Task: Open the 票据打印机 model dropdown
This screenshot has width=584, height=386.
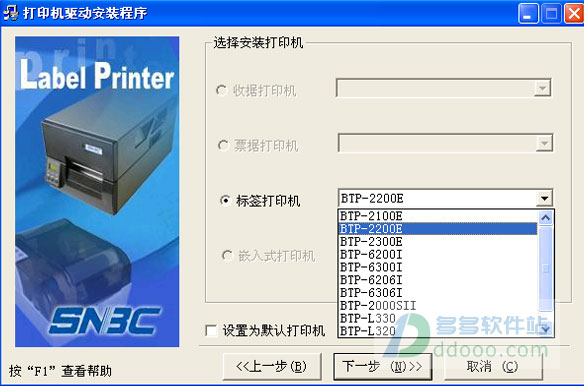Action: point(544,143)
